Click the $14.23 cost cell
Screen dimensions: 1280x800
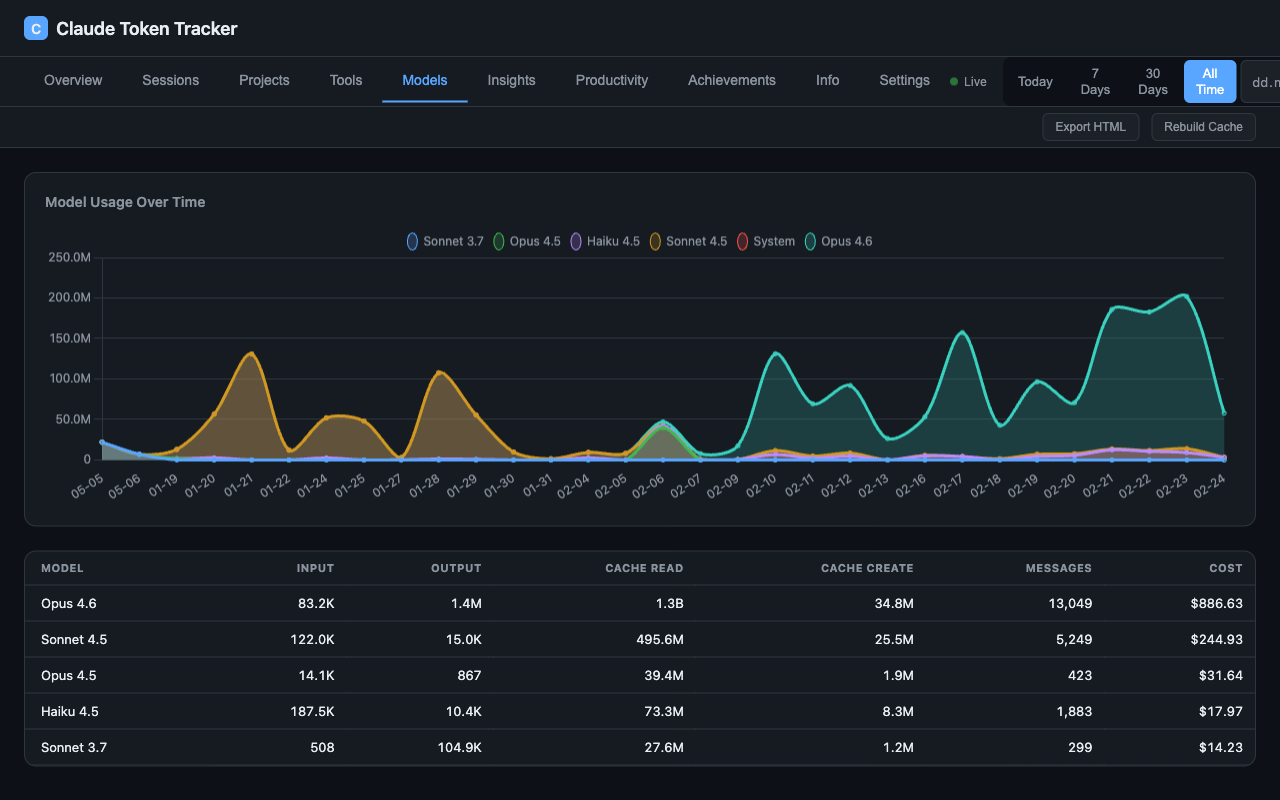coord(1220,747)
